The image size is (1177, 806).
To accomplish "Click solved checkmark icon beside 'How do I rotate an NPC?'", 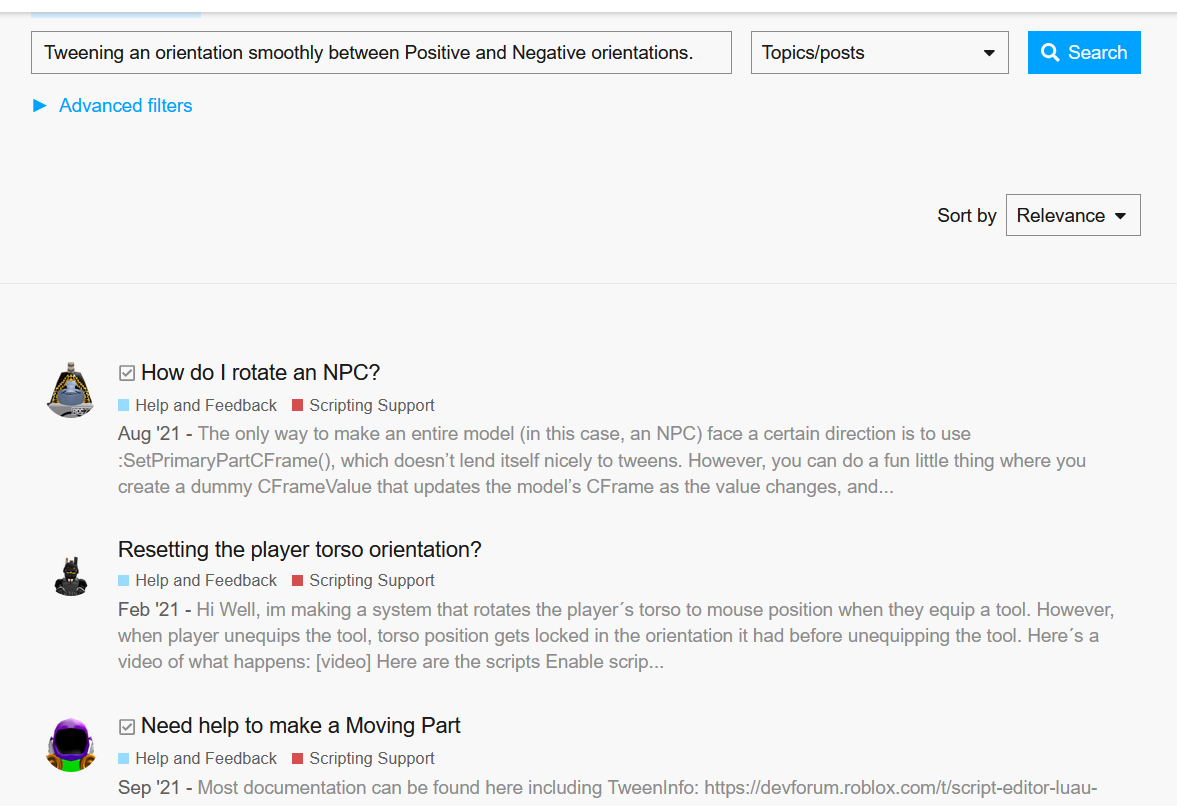I will [127, 373].
